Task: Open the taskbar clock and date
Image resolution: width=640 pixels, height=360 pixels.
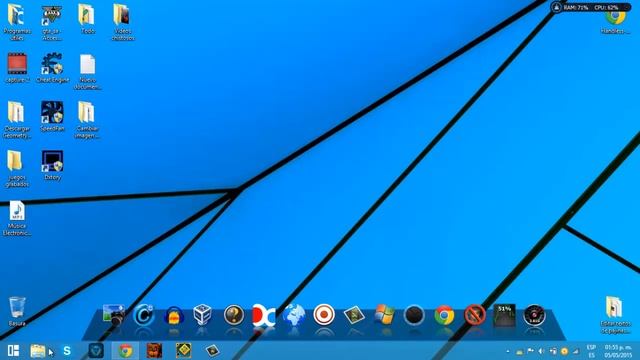Action: [618, 351]
